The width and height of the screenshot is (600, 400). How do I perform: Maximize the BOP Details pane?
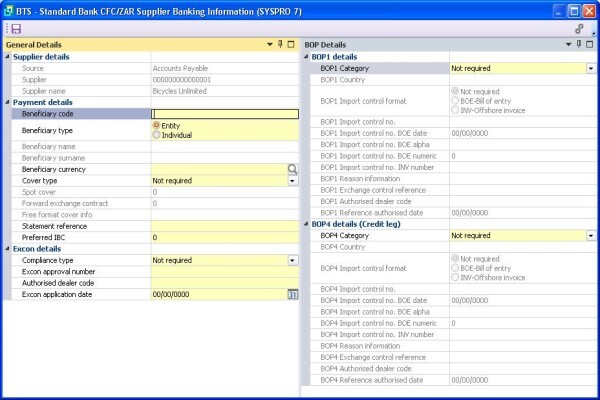coord(590,44)
